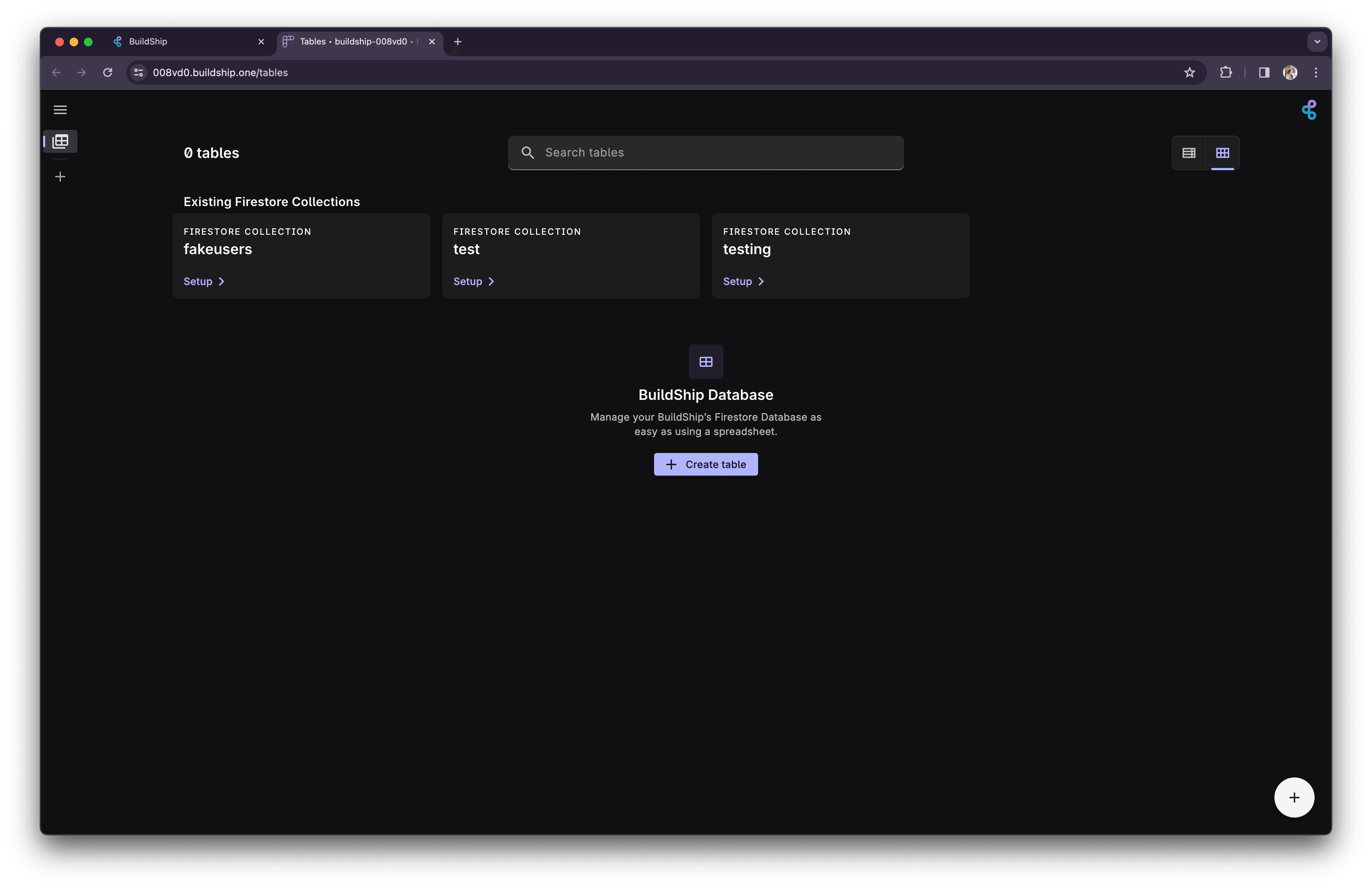Image resolution: width=1372 pixels, height=888 pixels.
Task: Click the BuildShip logo at top right
Action: 1308,109
